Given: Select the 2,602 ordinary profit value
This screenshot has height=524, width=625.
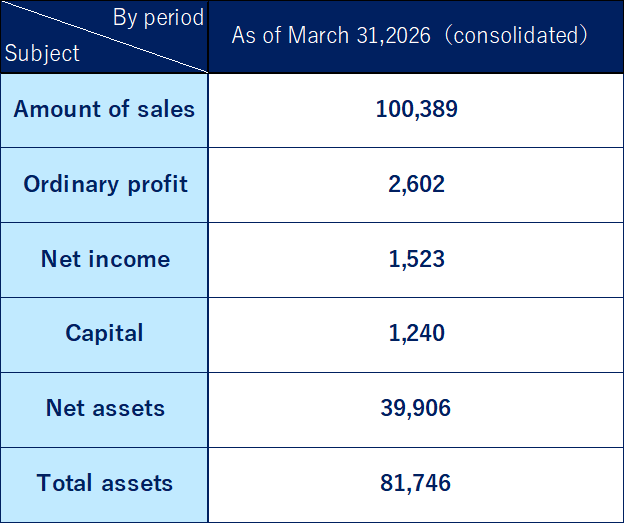Looking at the screenshot, I should click(x=416, y=184).
